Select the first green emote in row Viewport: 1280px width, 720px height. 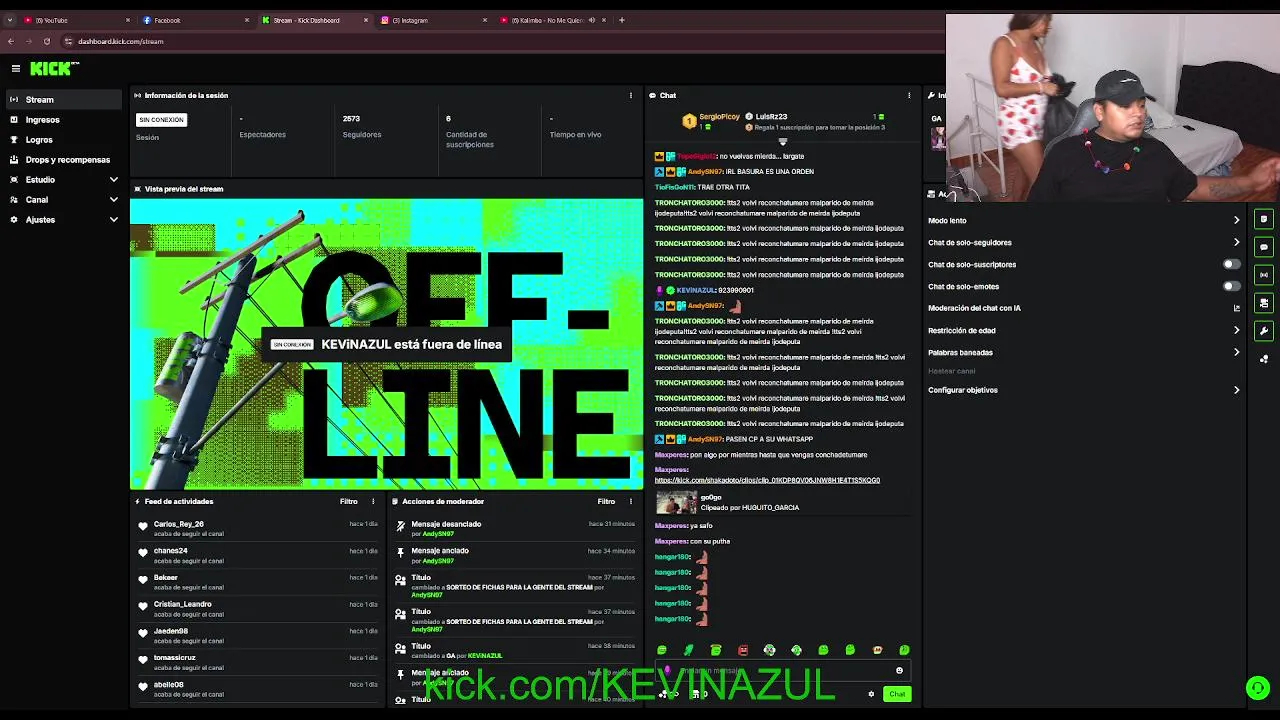point(661,650)
